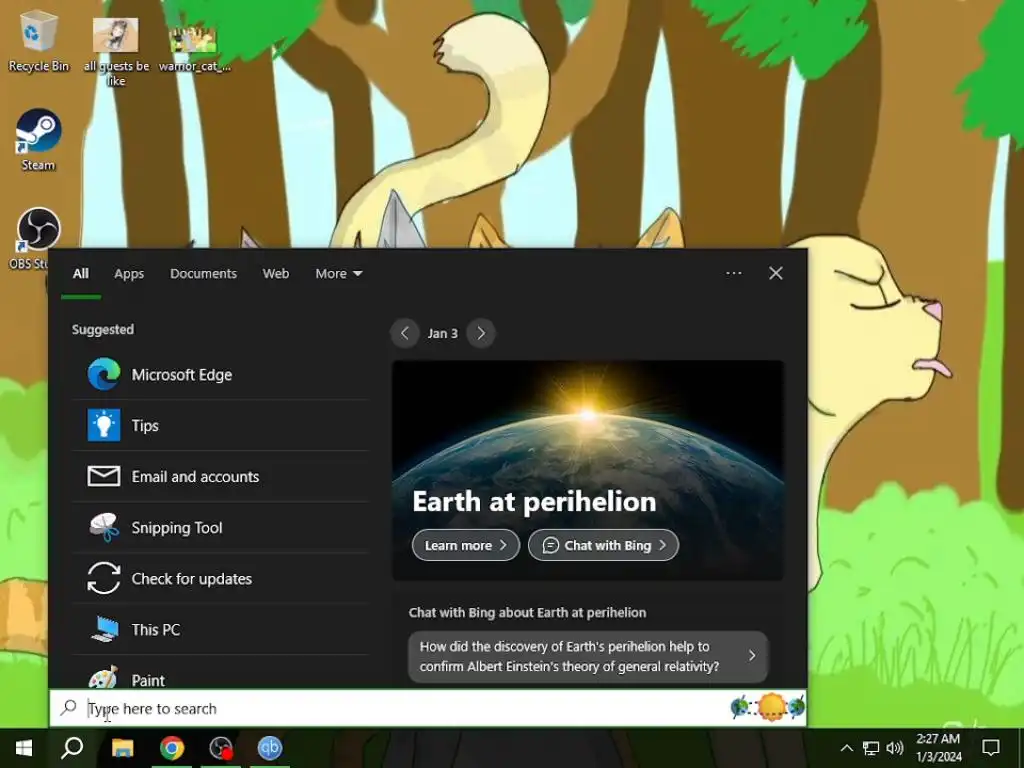Close the search panel
Image resolution: width=1024 pixels, height=768 pixels.
tap(776, 273)
